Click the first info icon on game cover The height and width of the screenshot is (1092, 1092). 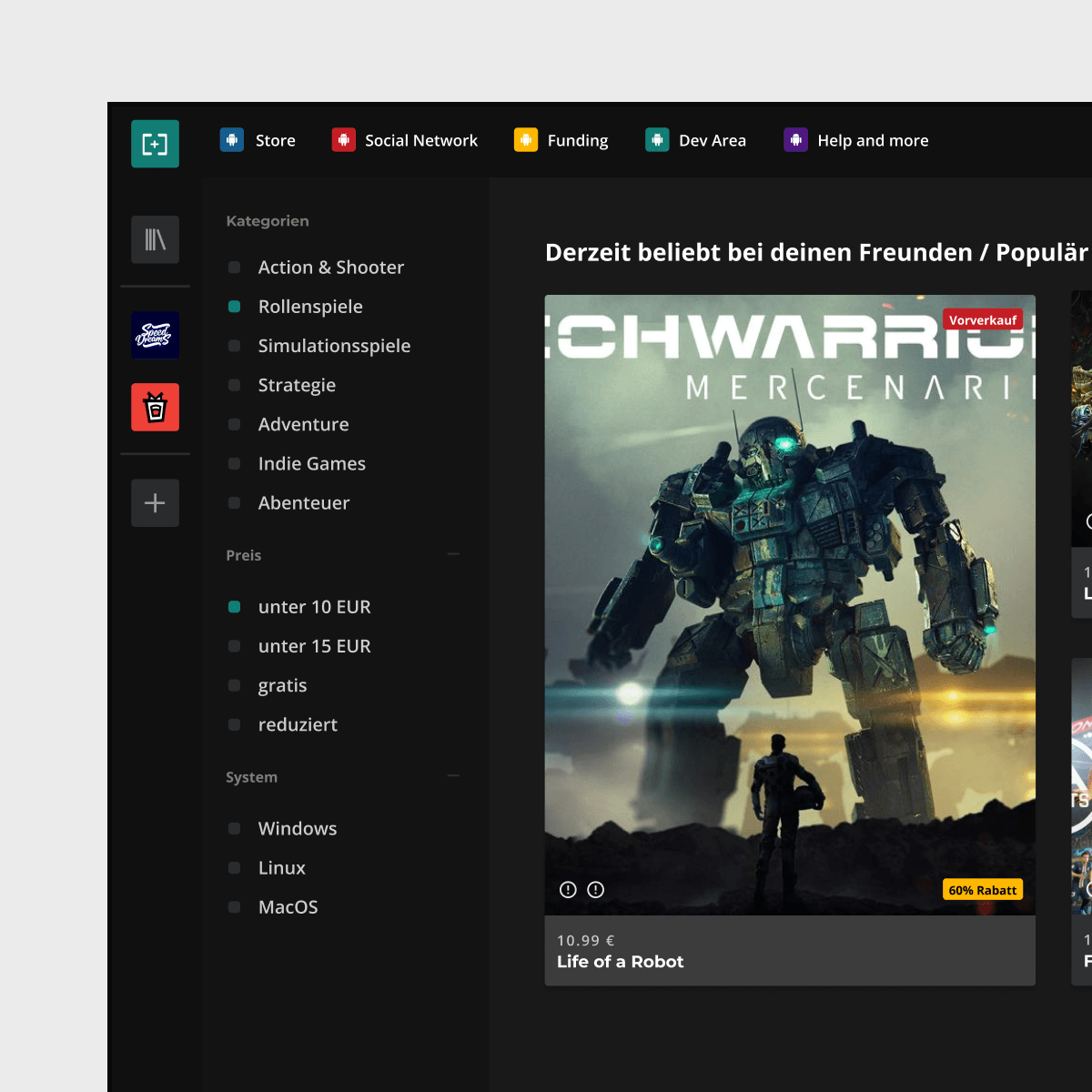568,890
